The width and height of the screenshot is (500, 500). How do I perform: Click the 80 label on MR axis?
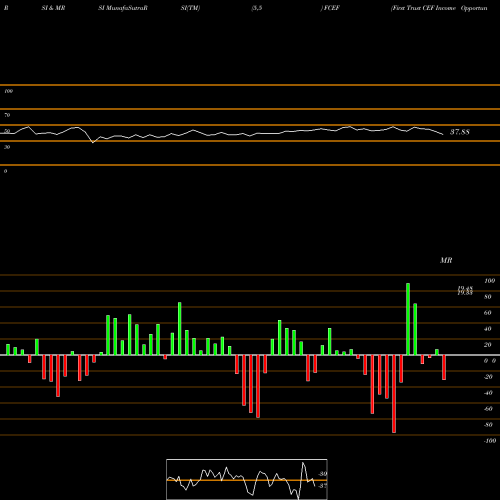488,297
